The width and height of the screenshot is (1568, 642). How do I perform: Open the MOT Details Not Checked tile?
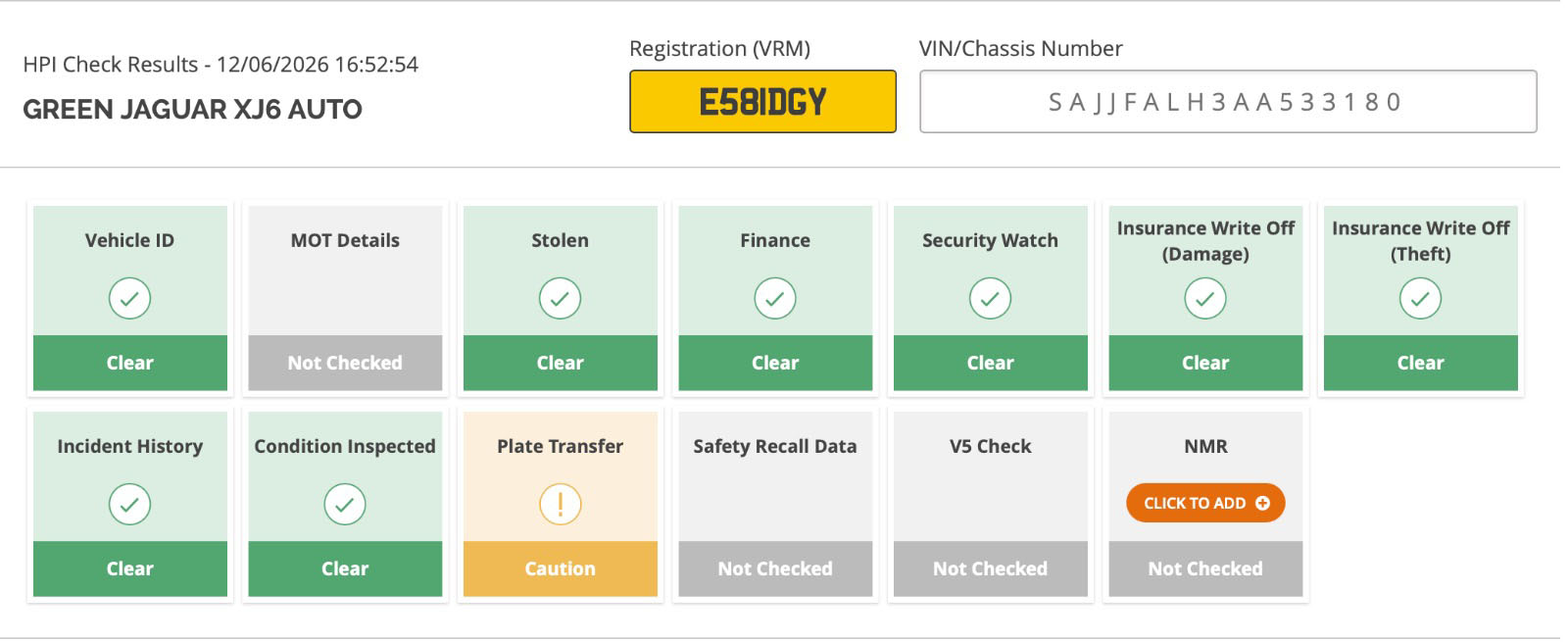[345, 298]
